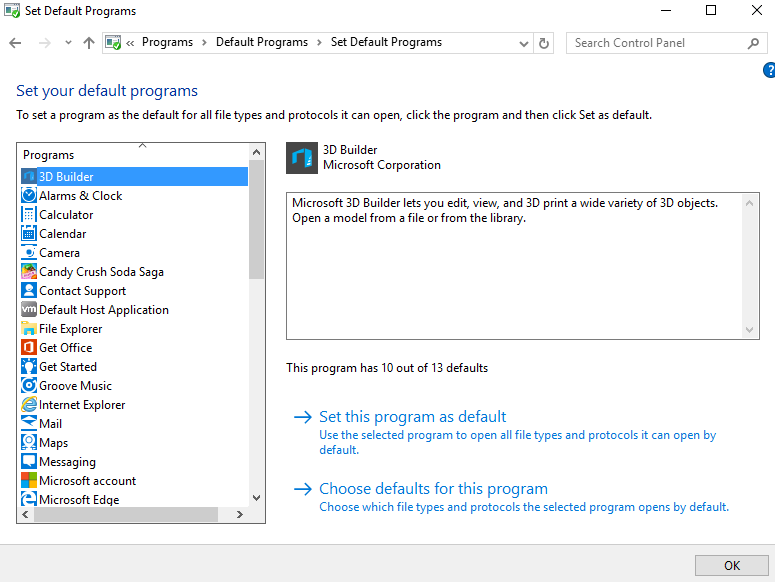Click the File Explorer folder icon
This screenshot has height=582, width=775.
[x=29, y=329]
